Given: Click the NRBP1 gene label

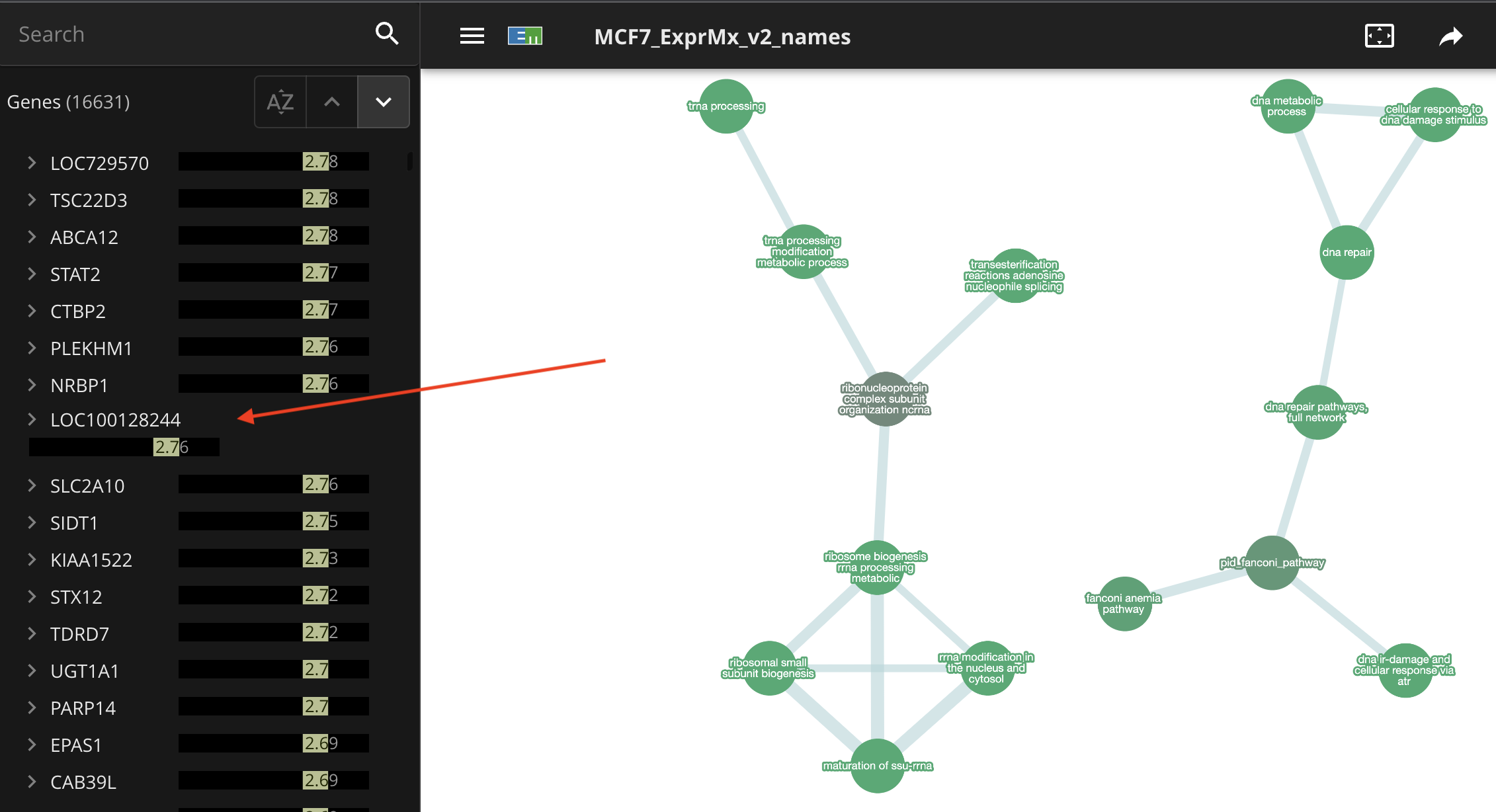Looking at the screenshot, I should (79, 384).
